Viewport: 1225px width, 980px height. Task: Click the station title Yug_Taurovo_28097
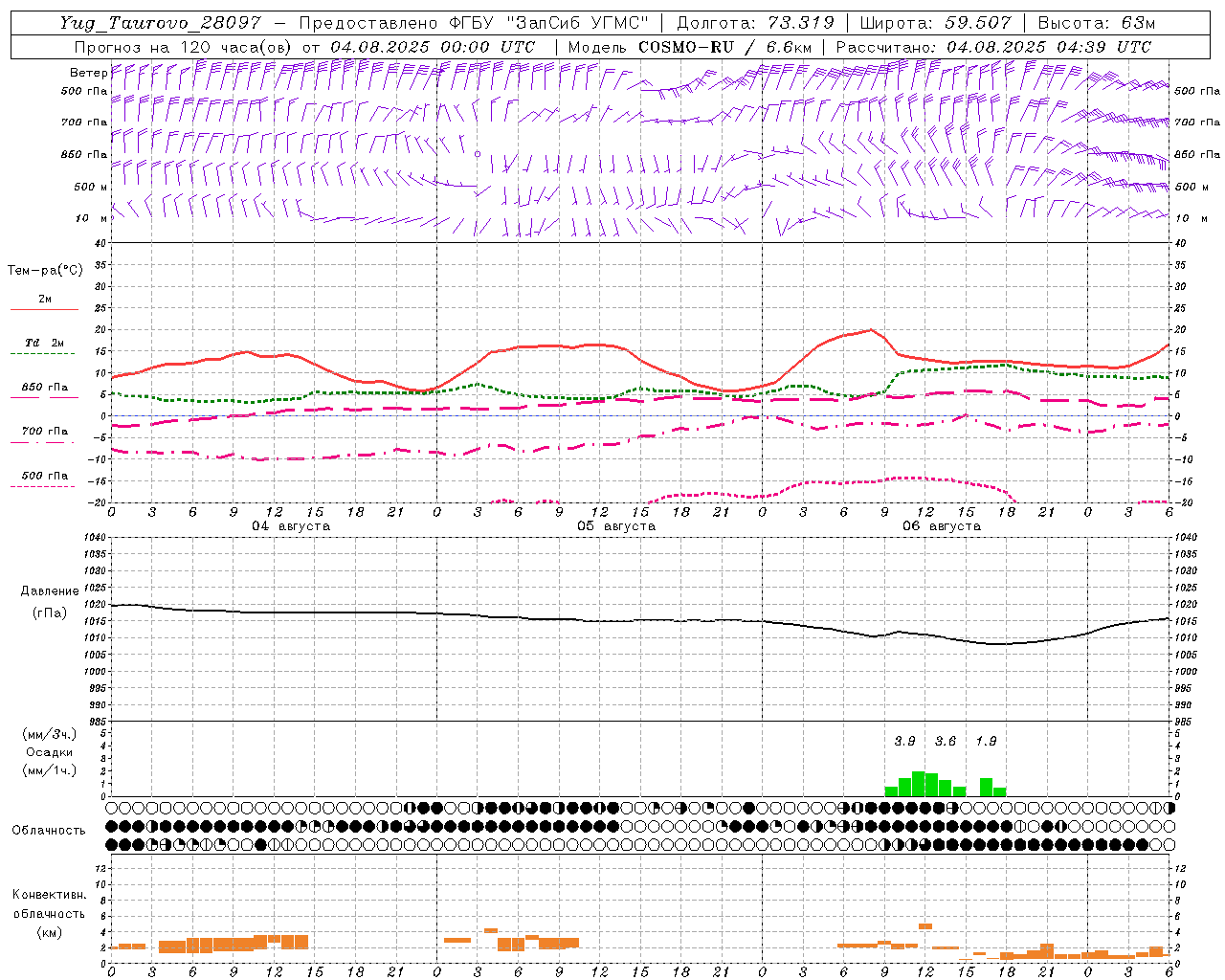(x=160, y=23)
